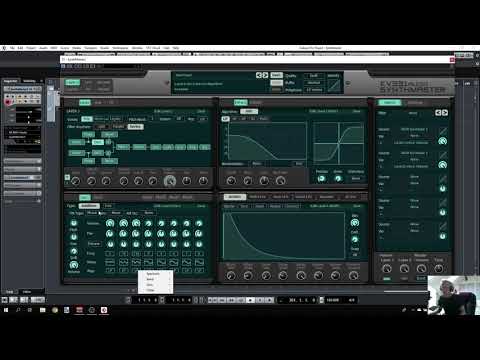This screenshot has height=360, width=480.
Task: Click the large hovered knob in layer panel
Action: 170,181
